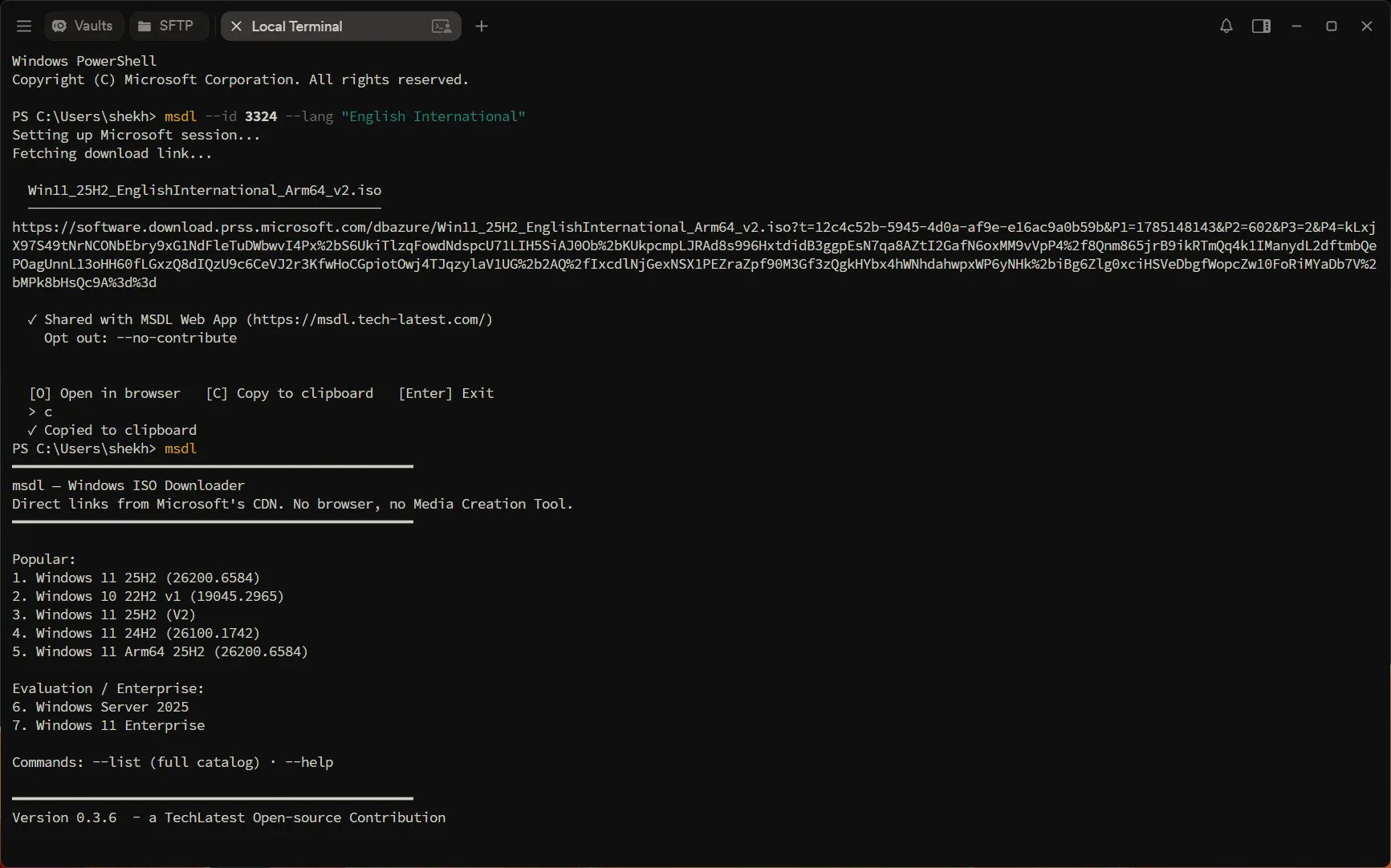
Task: Click the '2. Windows 10 22H2 v1' line
Action: (x=148, y=596)
